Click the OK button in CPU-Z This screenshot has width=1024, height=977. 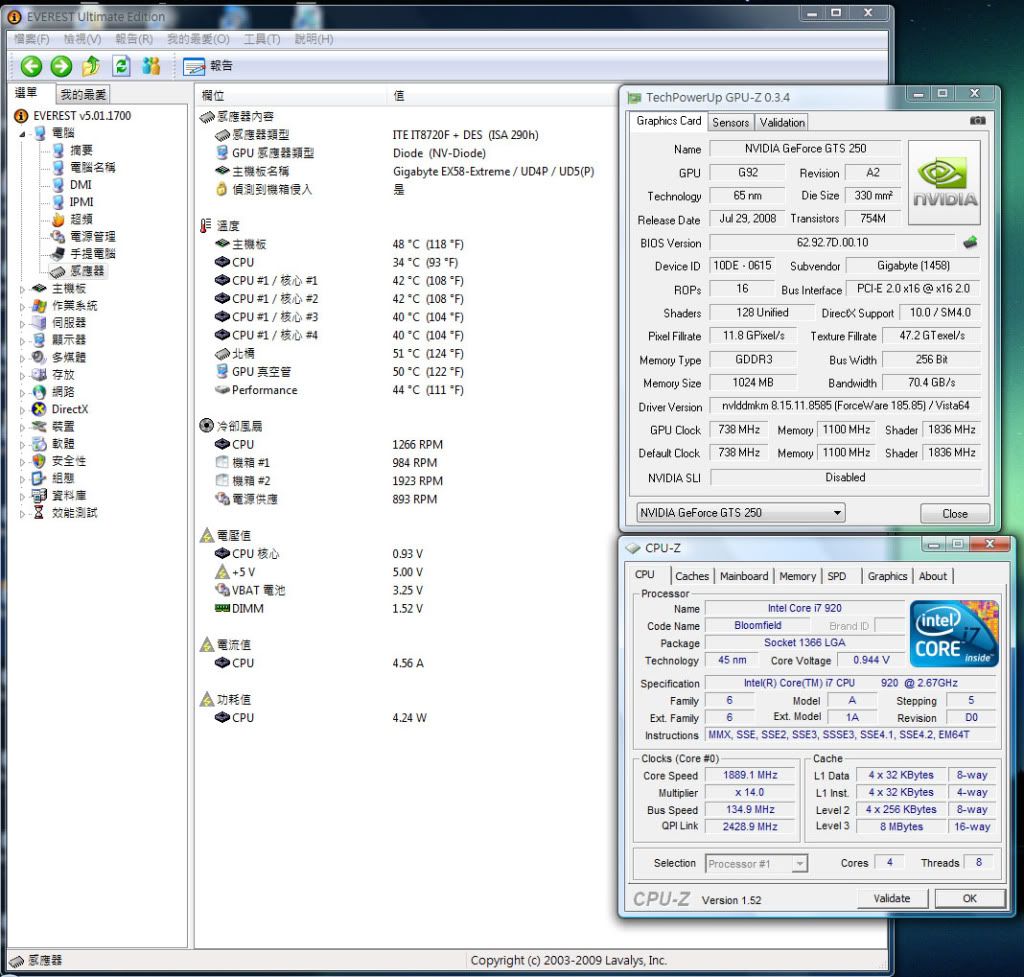click(970, 899)
